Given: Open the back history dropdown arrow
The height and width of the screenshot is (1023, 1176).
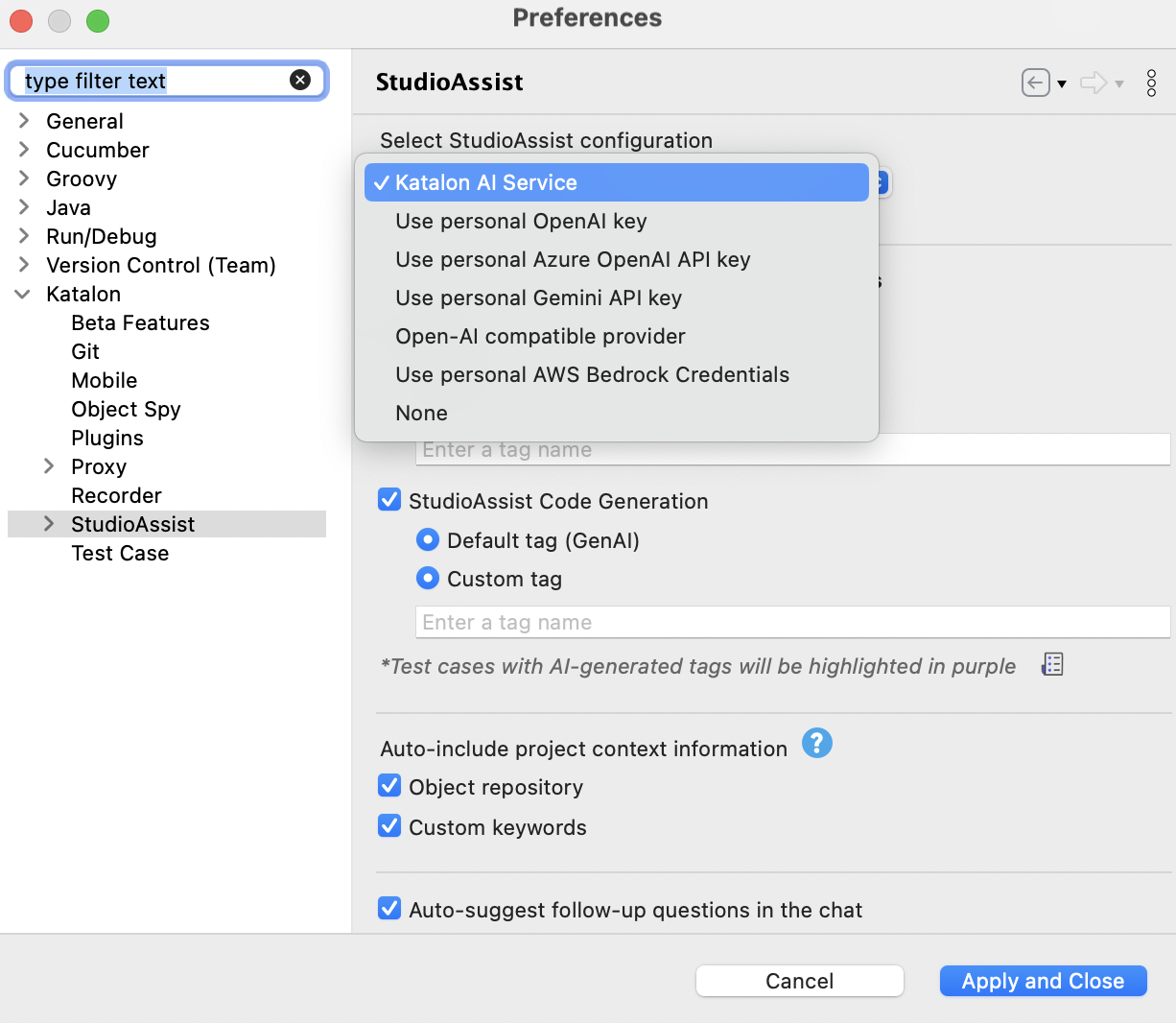Looking at the screenshot, I should click(1062, 84).
